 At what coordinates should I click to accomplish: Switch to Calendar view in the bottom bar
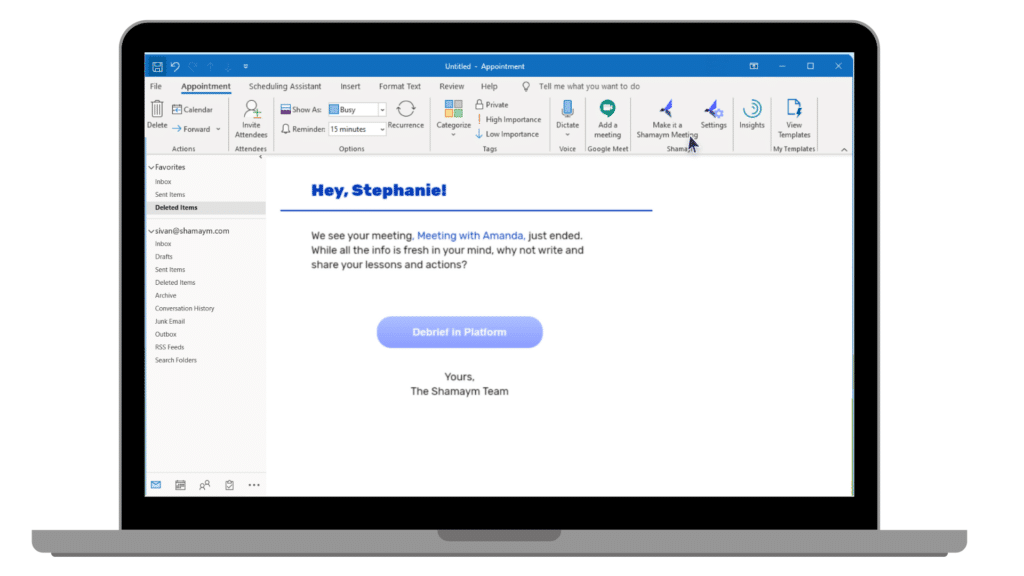180,485
